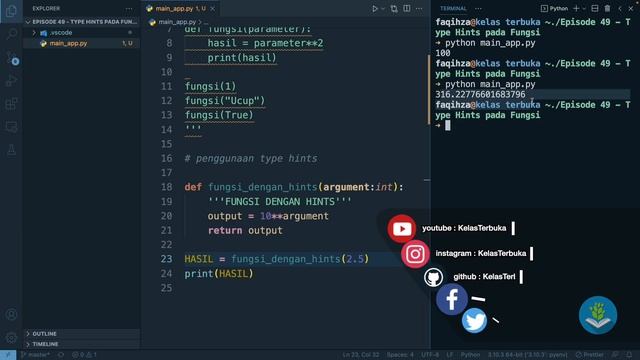Open the Manage gear settings
Viewport: 640px width, 360px height.
coord(11,338)
